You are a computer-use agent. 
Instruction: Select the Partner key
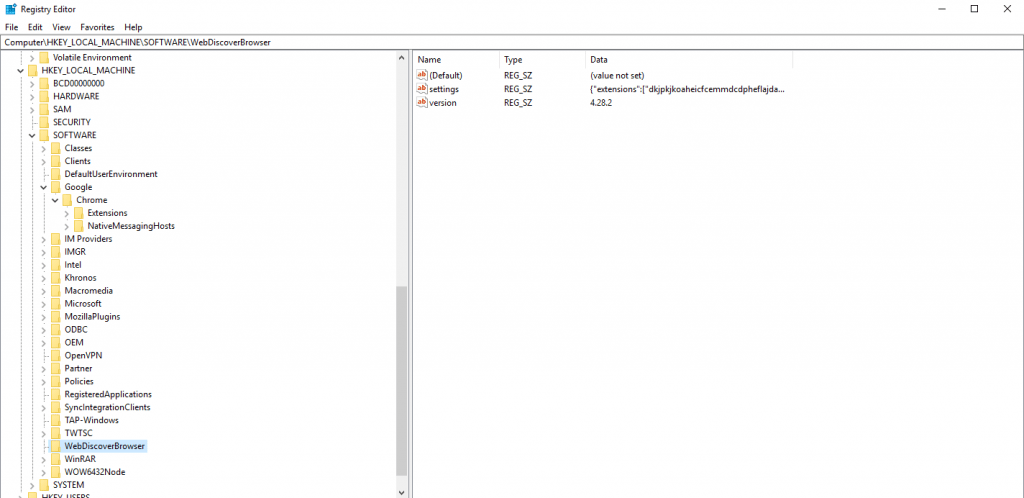78,368
